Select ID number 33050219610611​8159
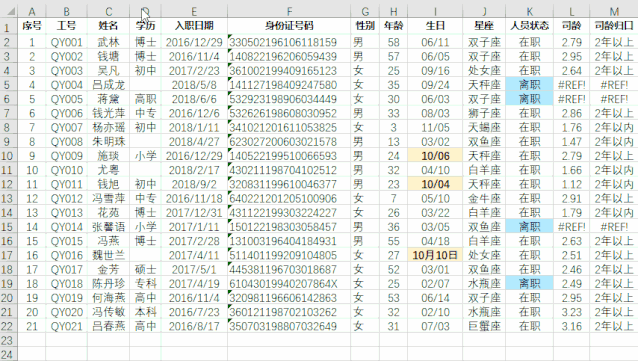The width and height of the screenshot is (638, 361). pos(289,42)
